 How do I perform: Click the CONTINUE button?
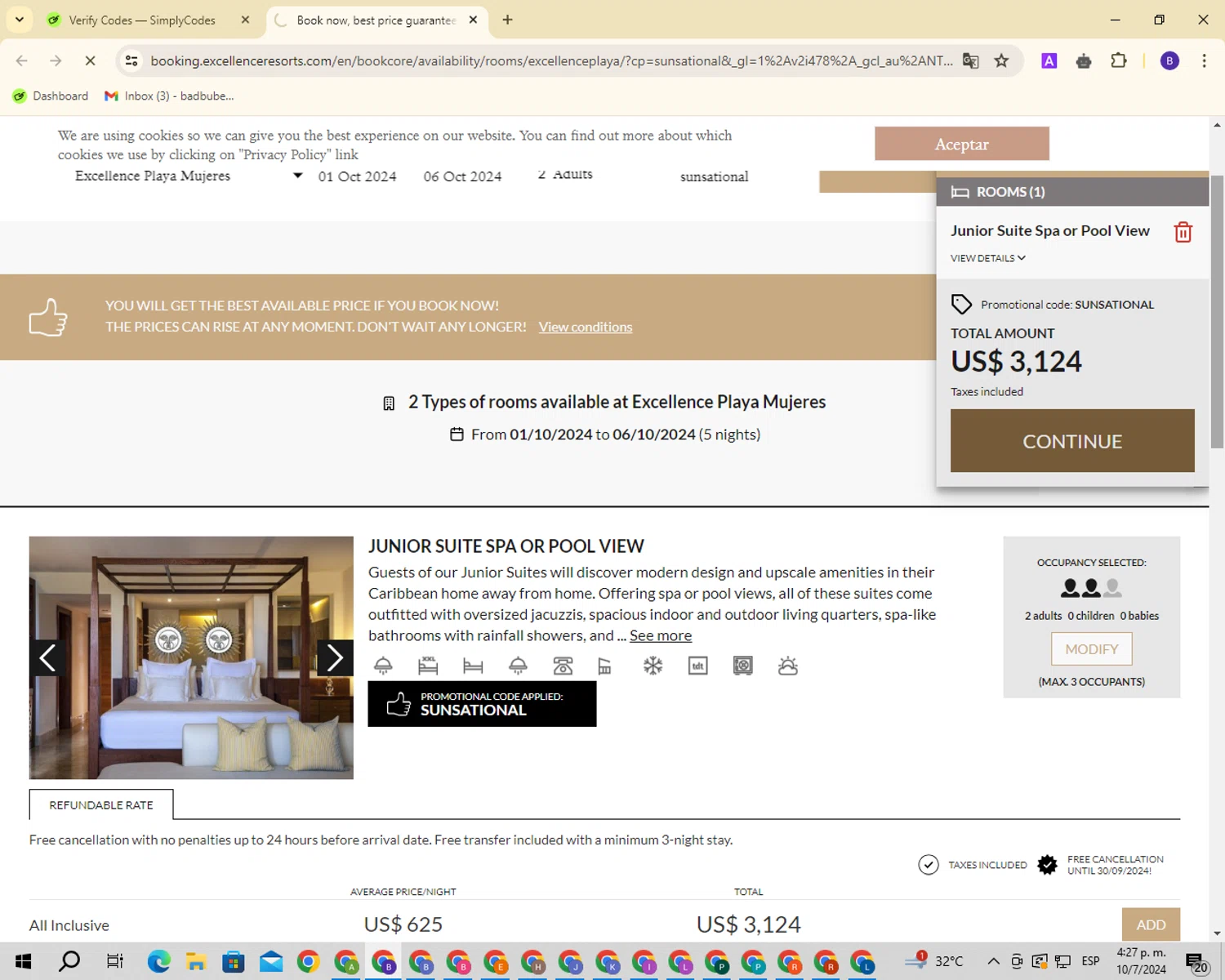[x=1072, y=441]
